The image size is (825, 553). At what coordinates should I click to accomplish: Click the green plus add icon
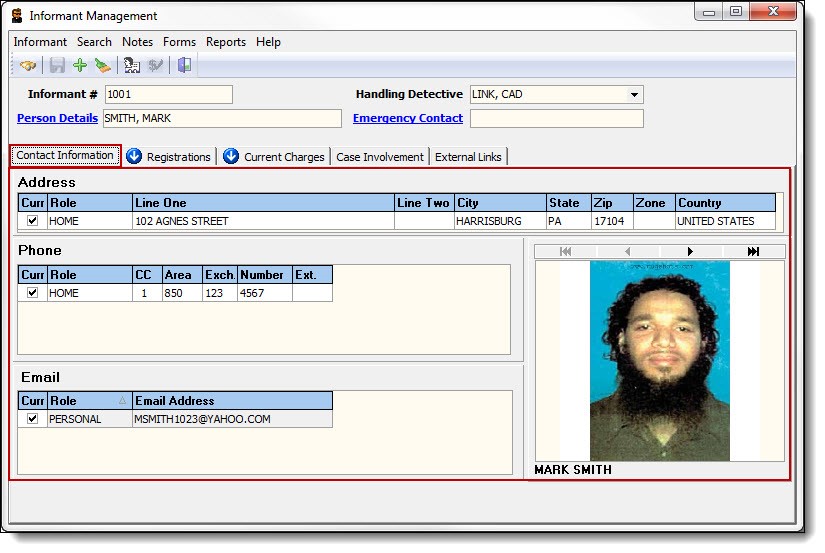pyautogui.click(x=80, y=66)
